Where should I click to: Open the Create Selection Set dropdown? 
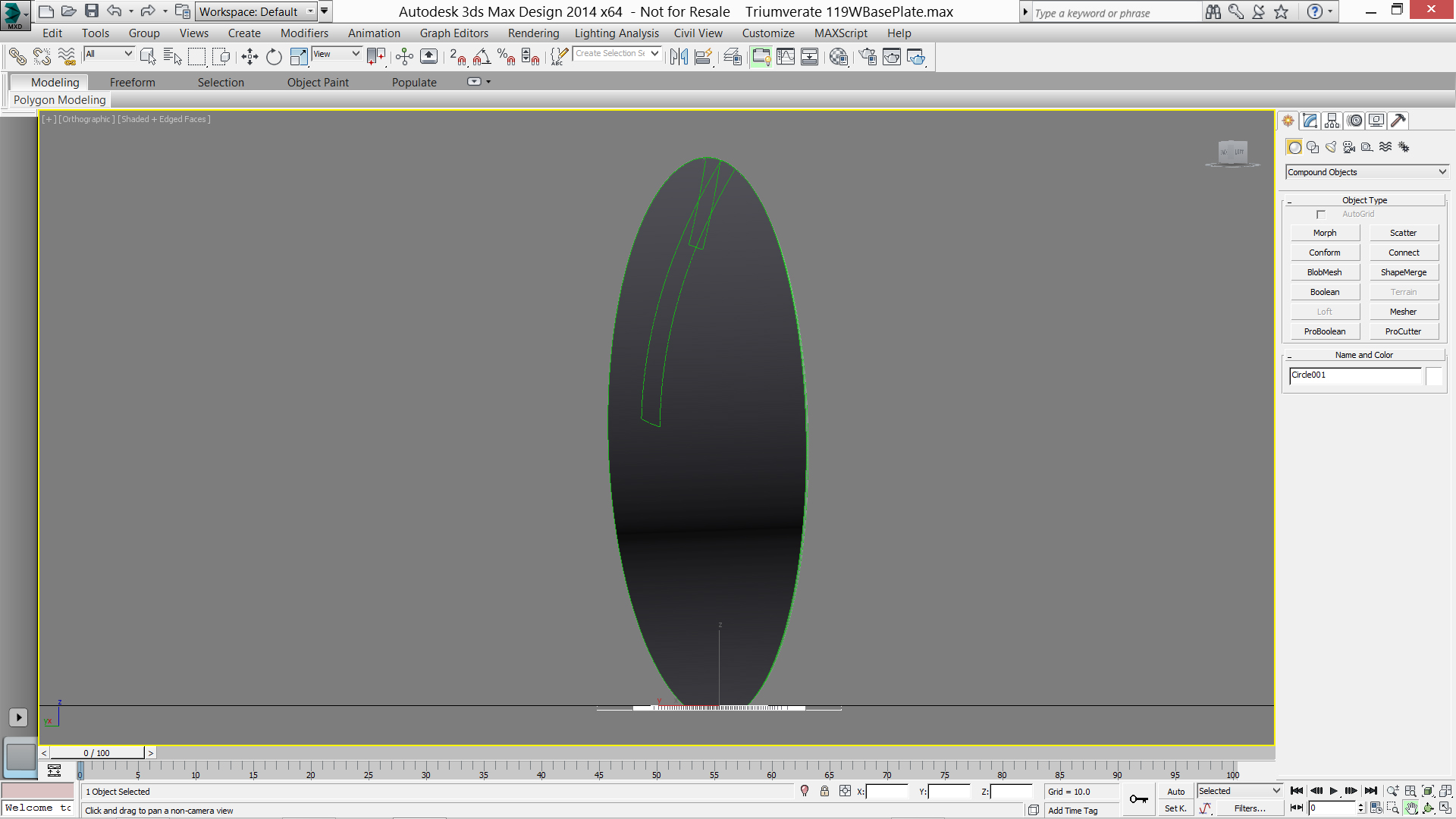click(617, 54)
